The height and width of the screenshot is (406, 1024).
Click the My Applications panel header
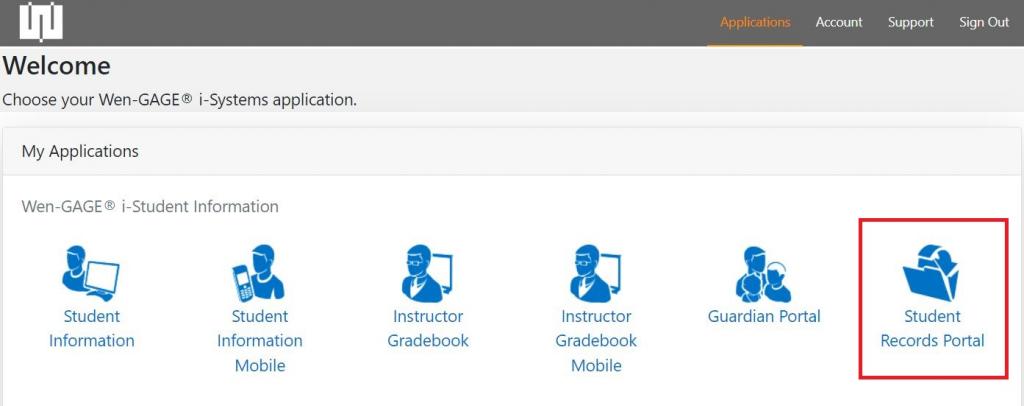click(x=512, y=151)
